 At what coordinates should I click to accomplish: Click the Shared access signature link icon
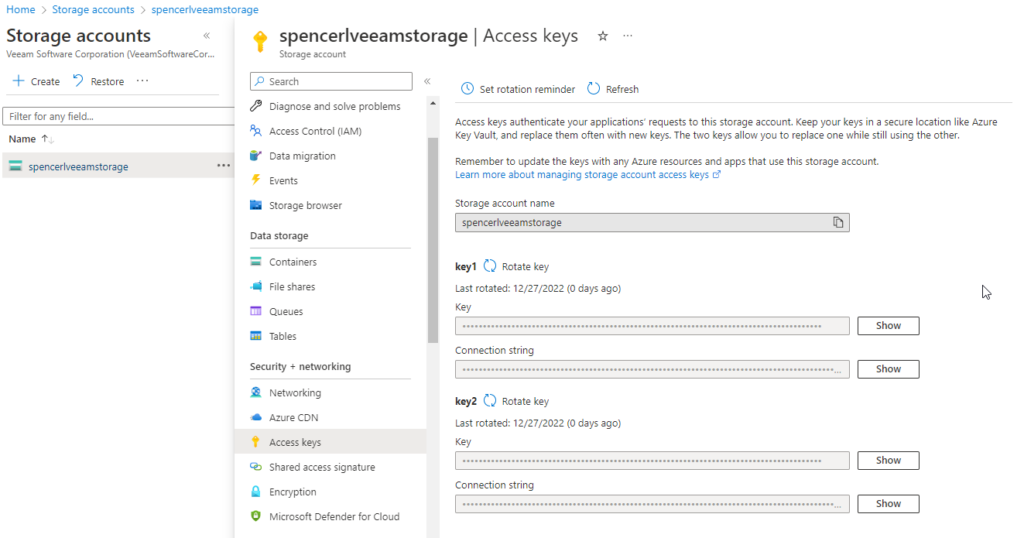(256, 467)
